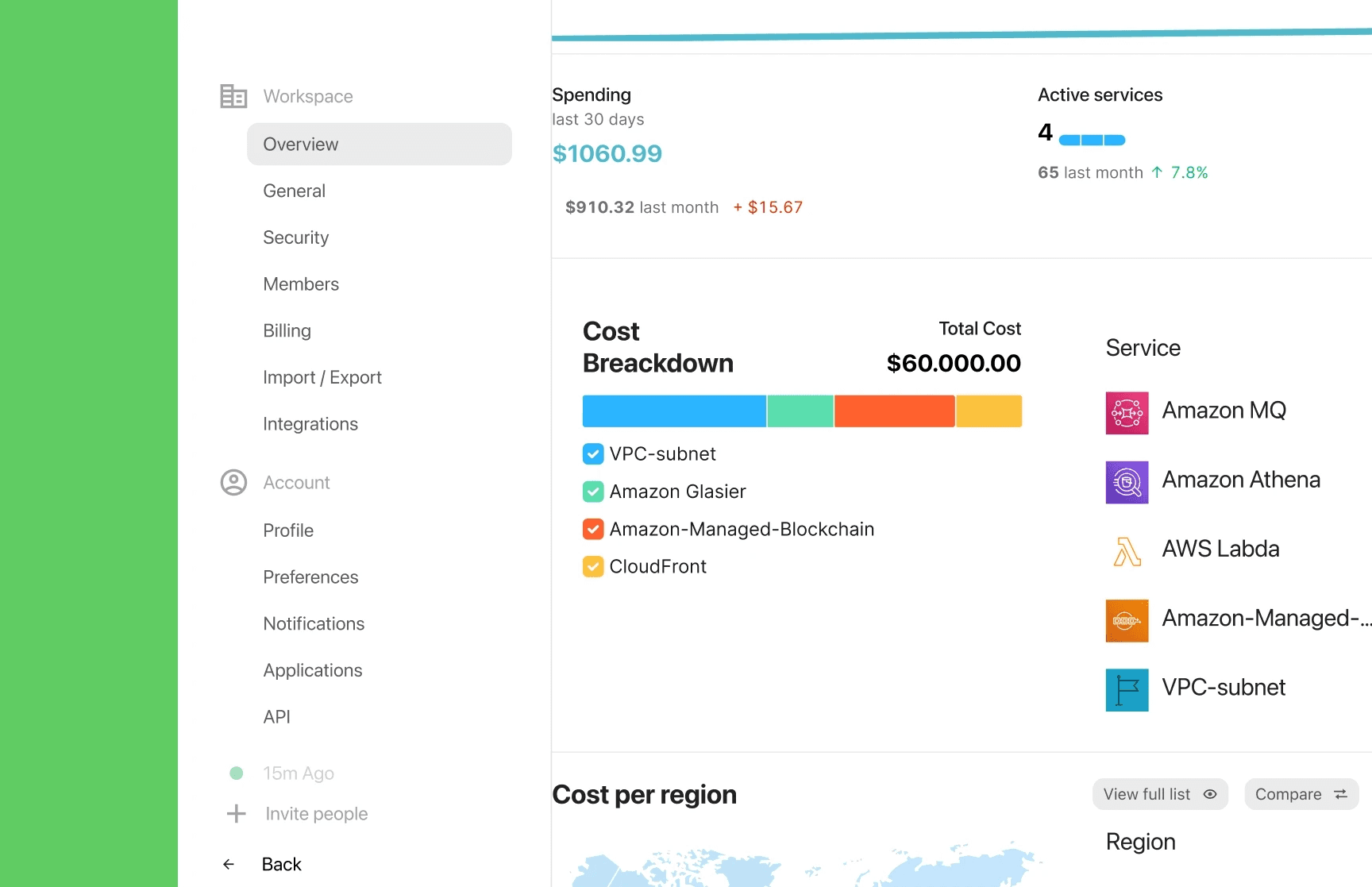Click the + $15.67 change value
Screen dimensions: 1372x887
click(x=768, y=207)
